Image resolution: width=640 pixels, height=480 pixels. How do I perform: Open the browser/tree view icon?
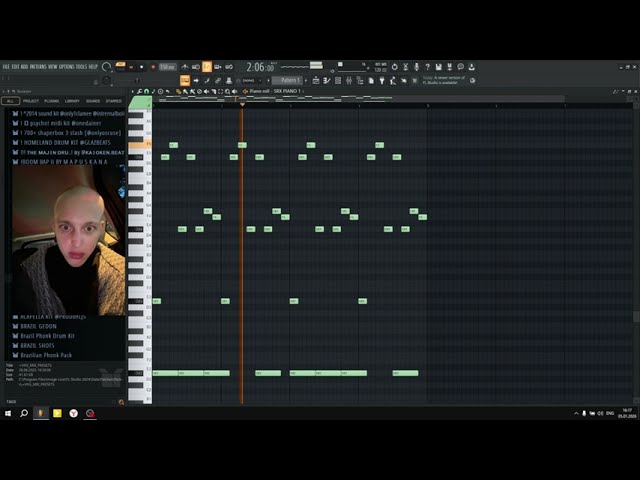(360, 80)
